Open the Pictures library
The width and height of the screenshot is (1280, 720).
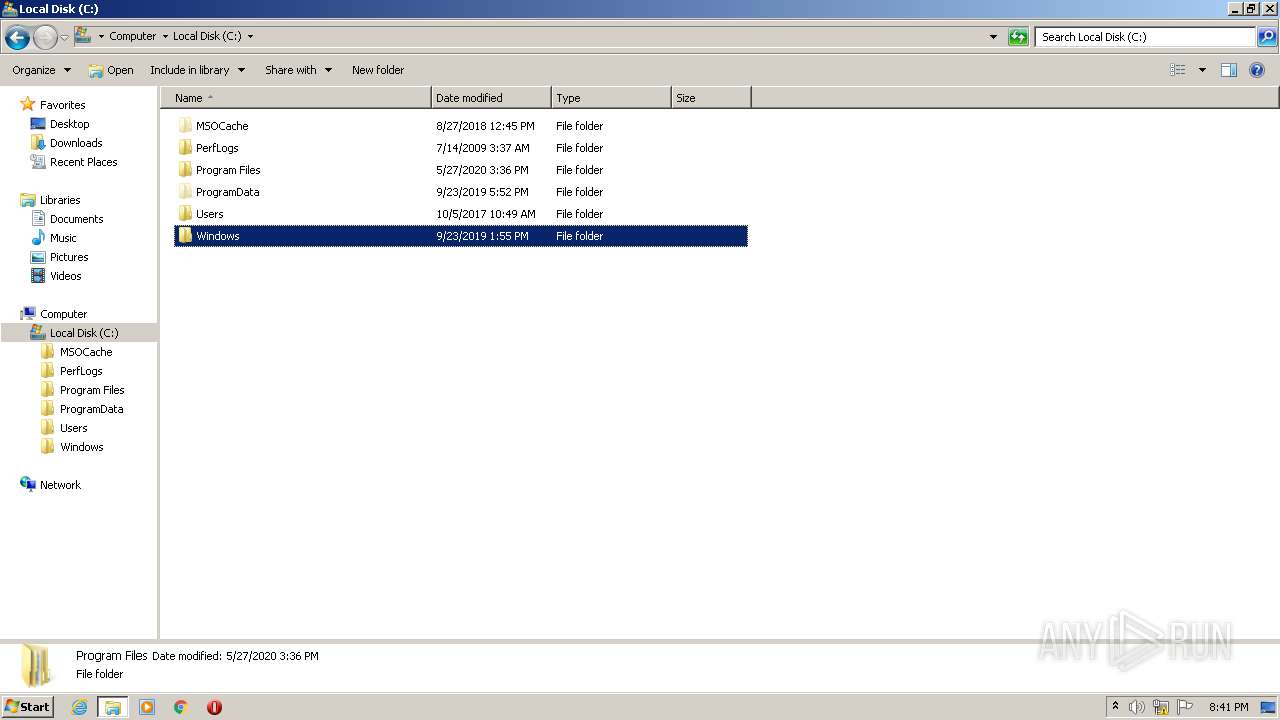coord(69,257)
